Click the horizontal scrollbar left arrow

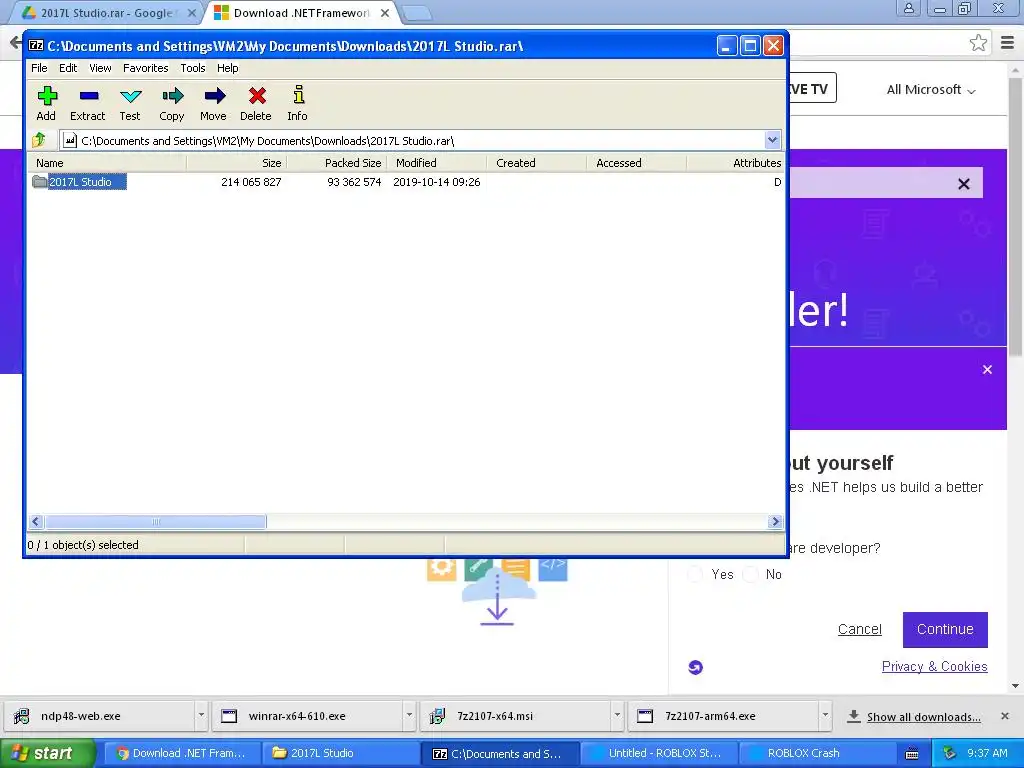click(x=36, y=522)
